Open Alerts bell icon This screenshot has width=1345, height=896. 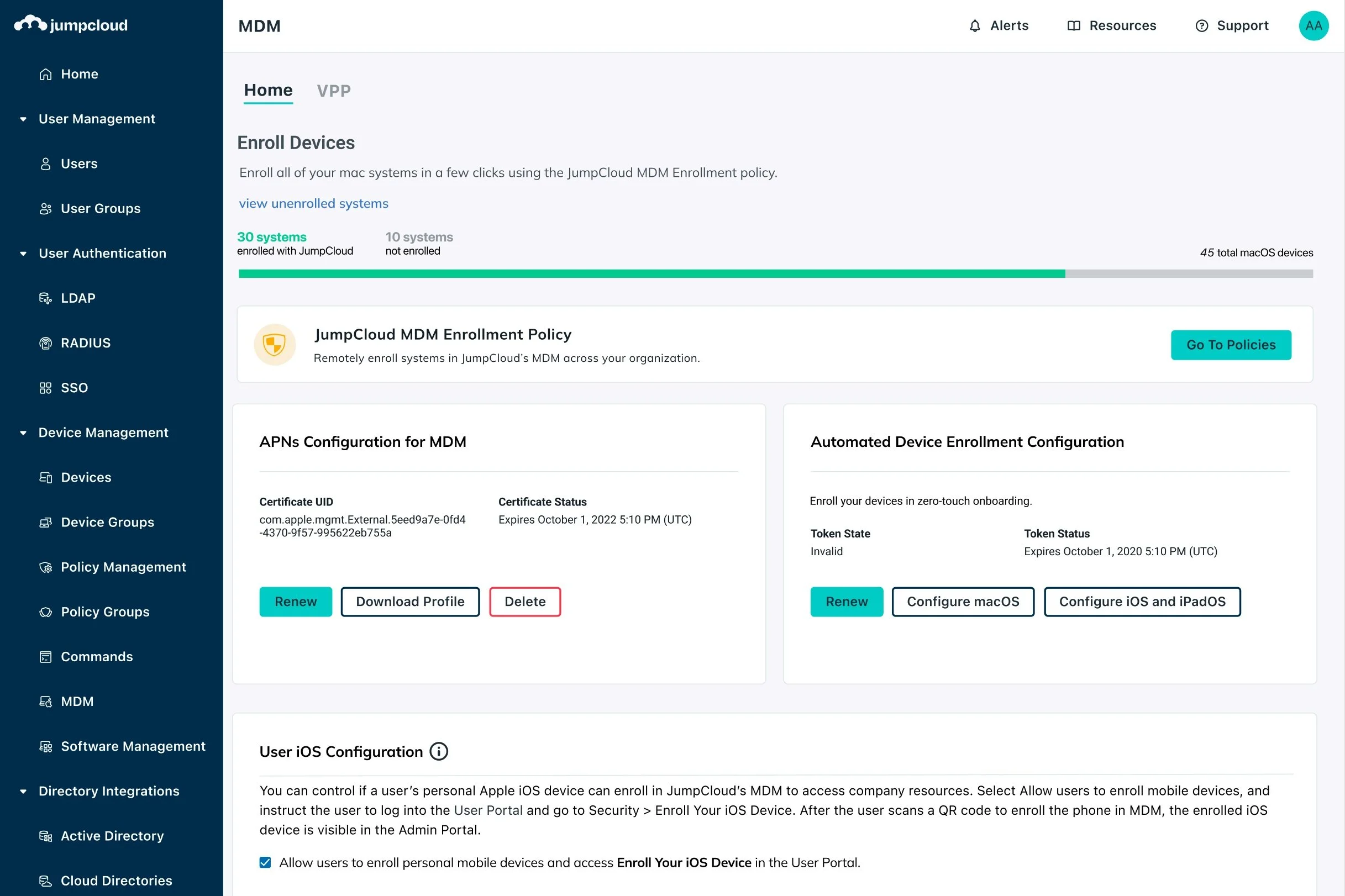pyautogui.click(x=975, y=26)
